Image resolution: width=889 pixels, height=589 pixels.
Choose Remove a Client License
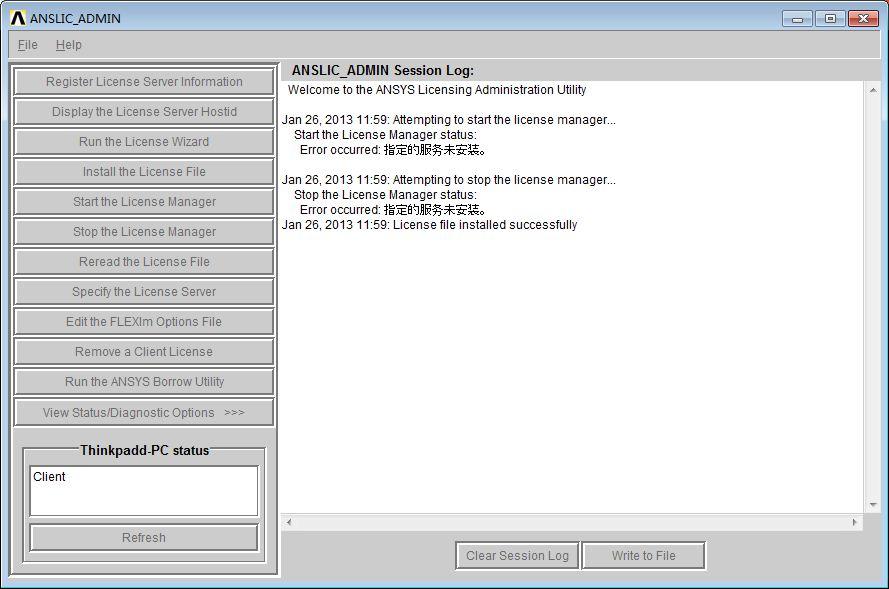144,352
